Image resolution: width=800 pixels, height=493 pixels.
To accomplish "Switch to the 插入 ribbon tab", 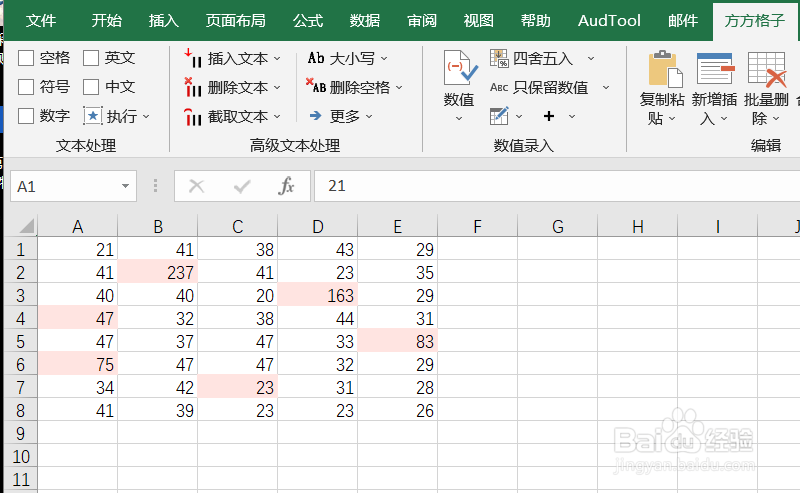I will (164, 20).
